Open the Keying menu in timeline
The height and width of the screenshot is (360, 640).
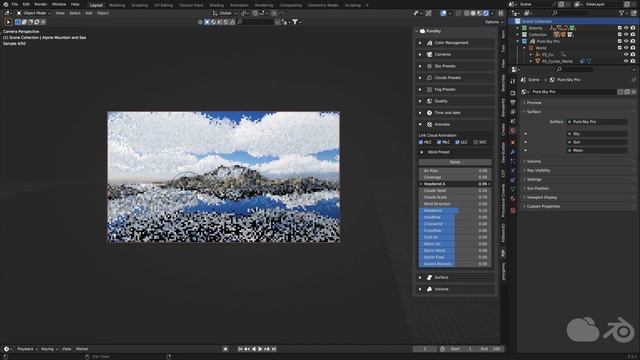[x=49, y=349]
